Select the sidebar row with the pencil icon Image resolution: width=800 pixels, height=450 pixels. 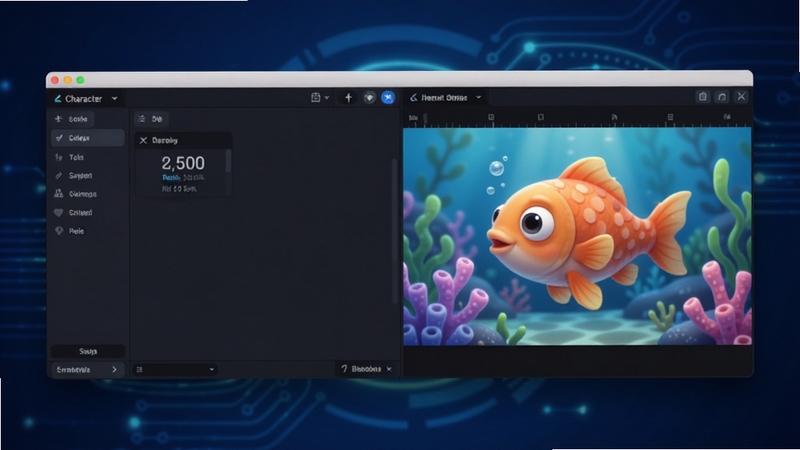point(88,176)
